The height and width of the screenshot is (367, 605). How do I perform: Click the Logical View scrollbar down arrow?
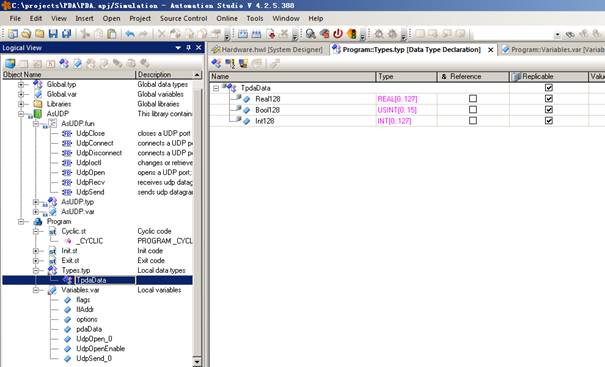tap(197, 362)
